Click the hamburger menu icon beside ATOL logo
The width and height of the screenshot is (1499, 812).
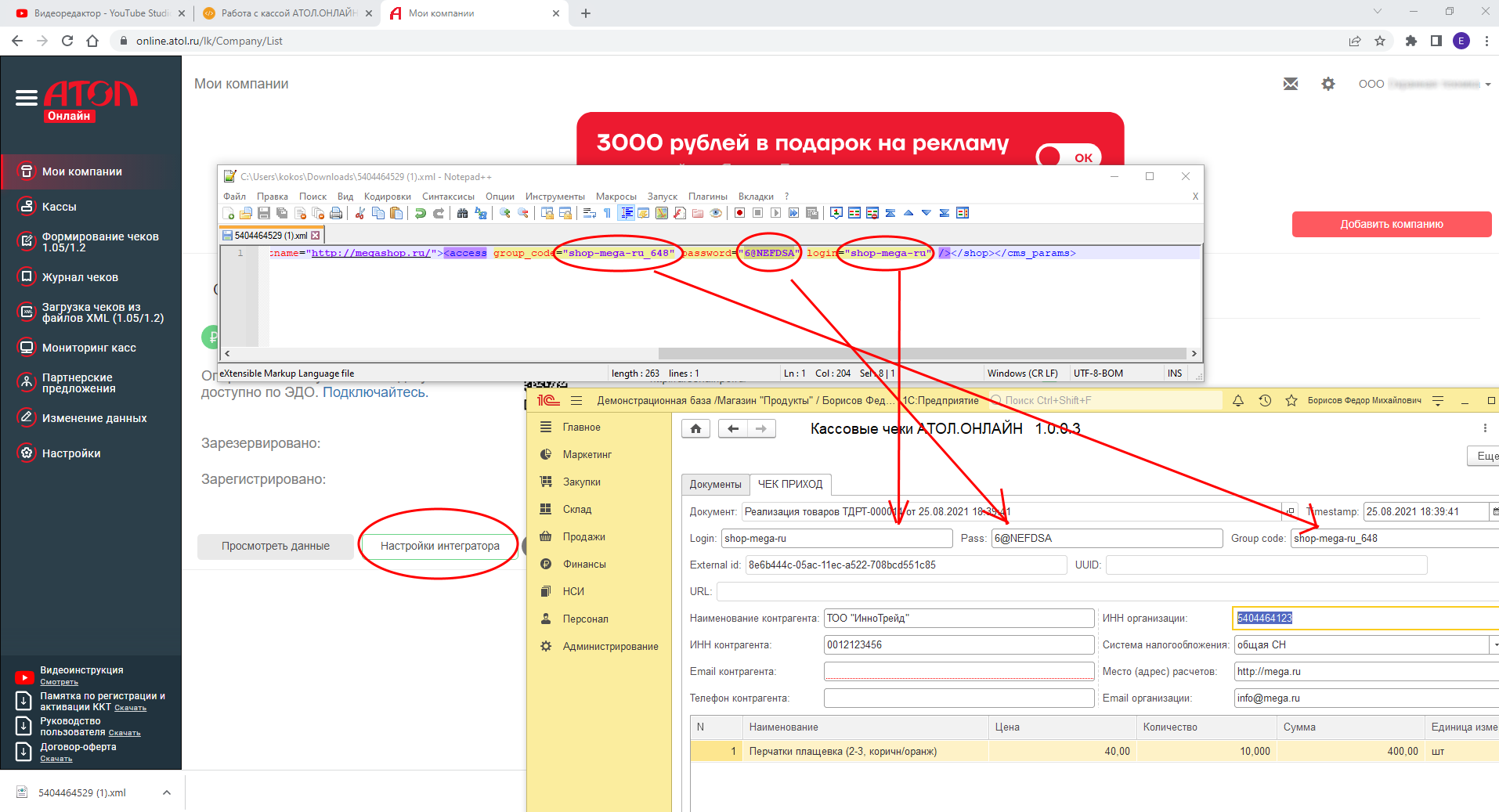27,98
